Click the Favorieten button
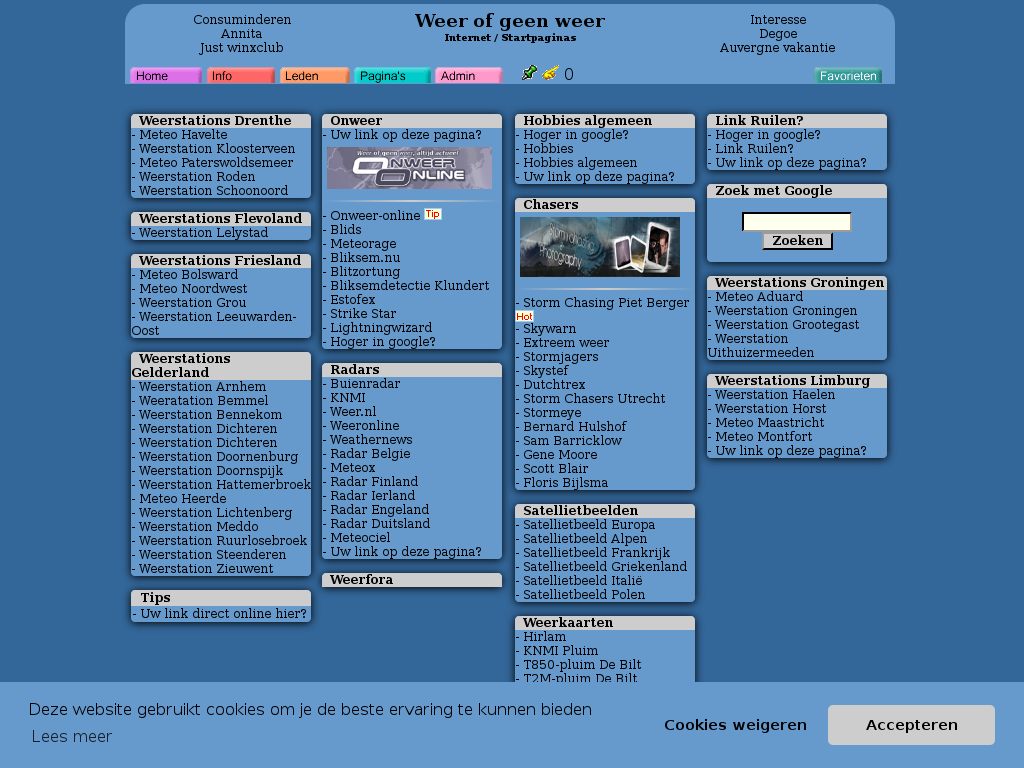Viewport: 1024px width, 768px height. tap(847, 76)
